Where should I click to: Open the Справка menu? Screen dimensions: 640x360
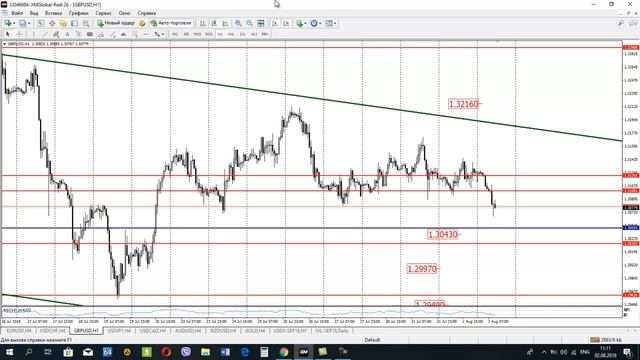(x=147, y=13)
